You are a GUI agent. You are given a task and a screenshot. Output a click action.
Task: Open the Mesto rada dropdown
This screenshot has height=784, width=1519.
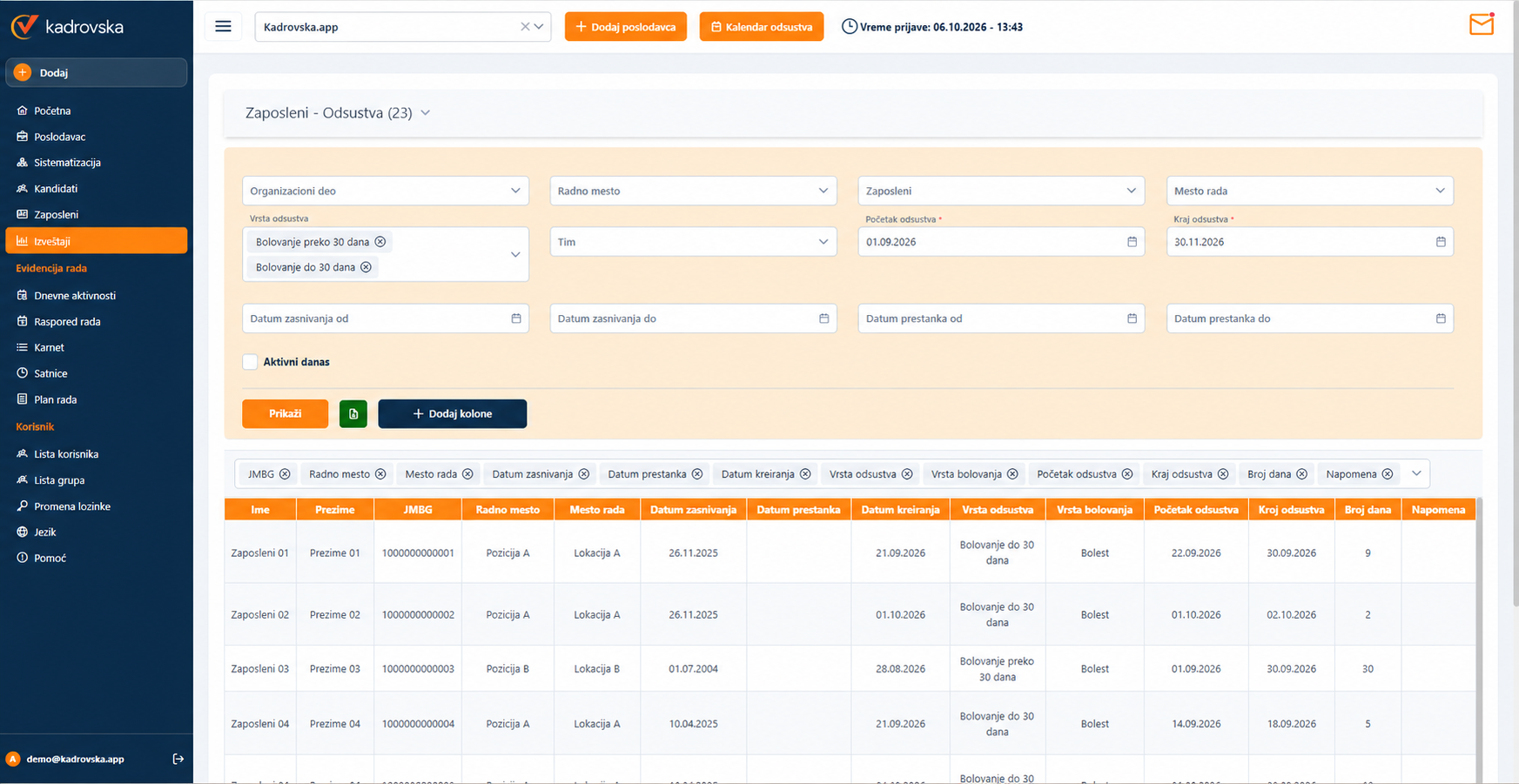tap(1309, 191)
